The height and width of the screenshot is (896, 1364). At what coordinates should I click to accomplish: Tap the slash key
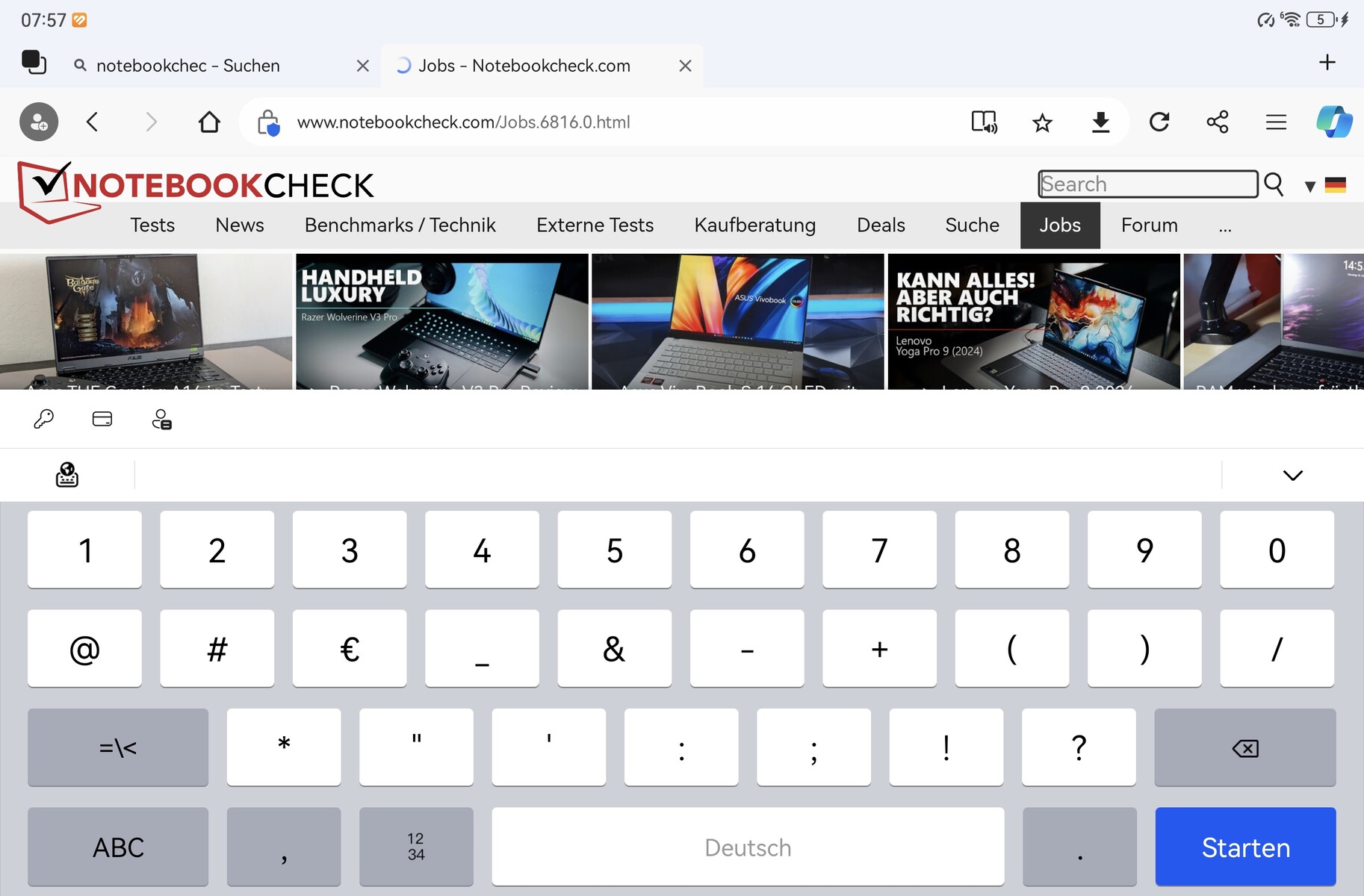click(x=1277, y=648)
